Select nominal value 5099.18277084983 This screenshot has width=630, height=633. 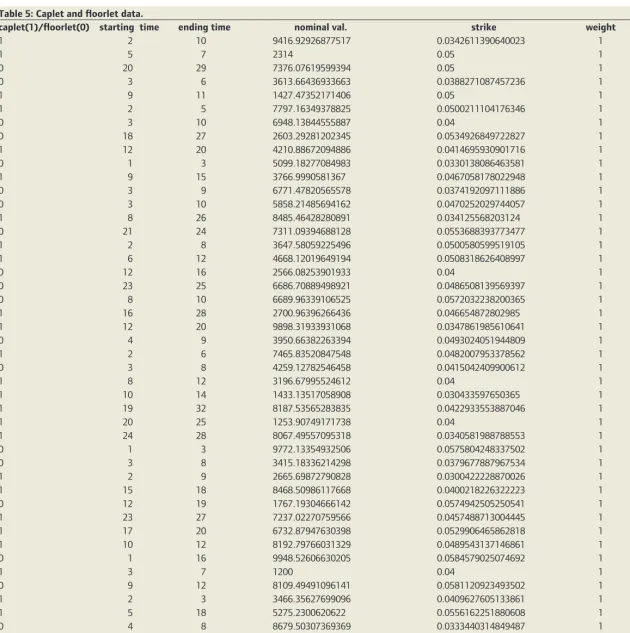[x=312, y=163]
